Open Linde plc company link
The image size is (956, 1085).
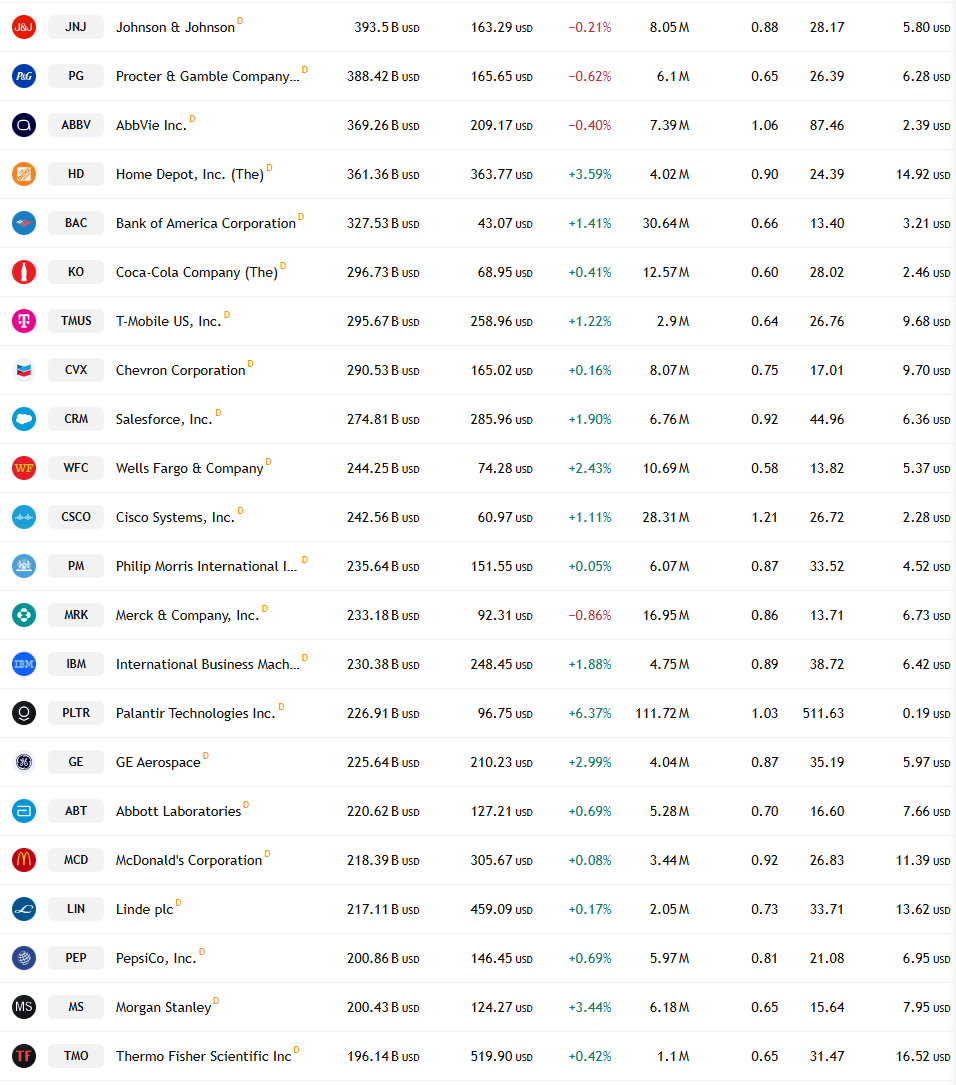click(x=145, y=910)
